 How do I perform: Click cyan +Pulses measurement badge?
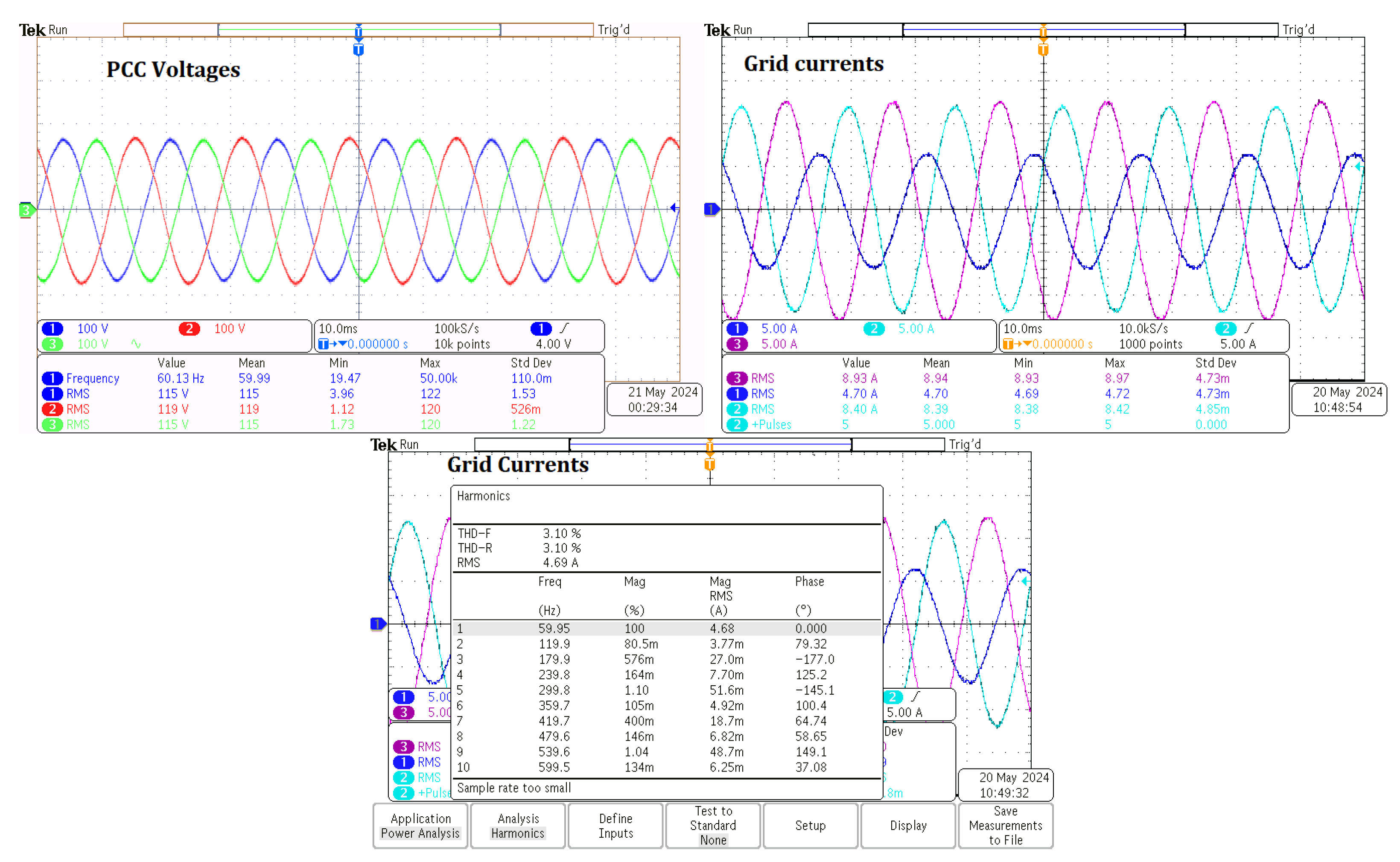[x=737, y=424]
